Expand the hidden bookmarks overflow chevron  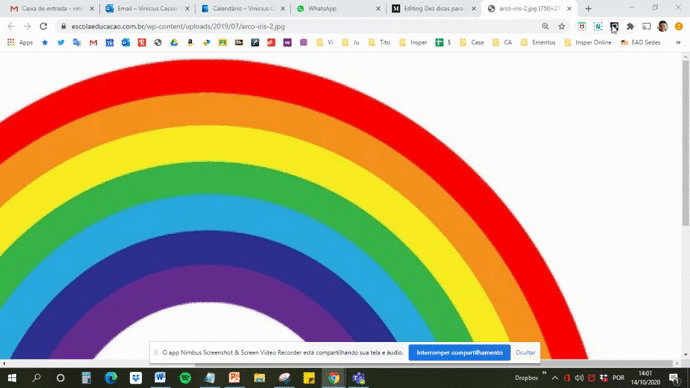click(x=678, y=43)
